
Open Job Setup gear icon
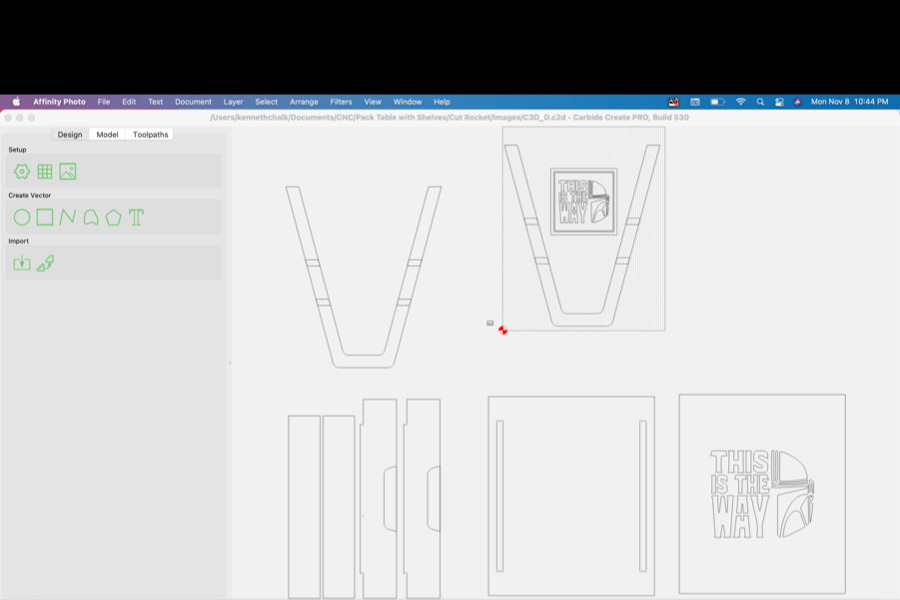[22, 172]
